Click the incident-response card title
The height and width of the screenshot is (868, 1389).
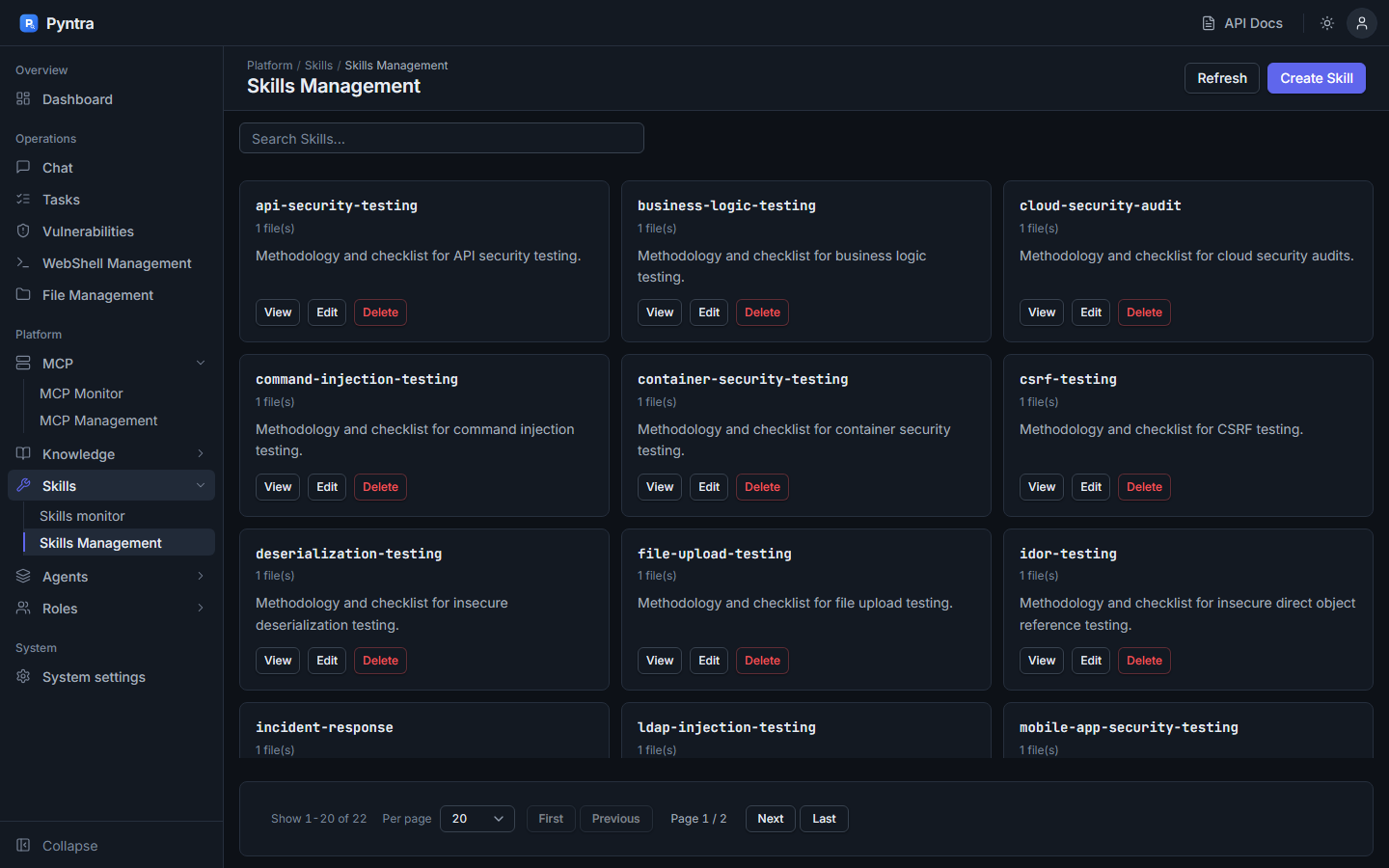pos(324,727)
